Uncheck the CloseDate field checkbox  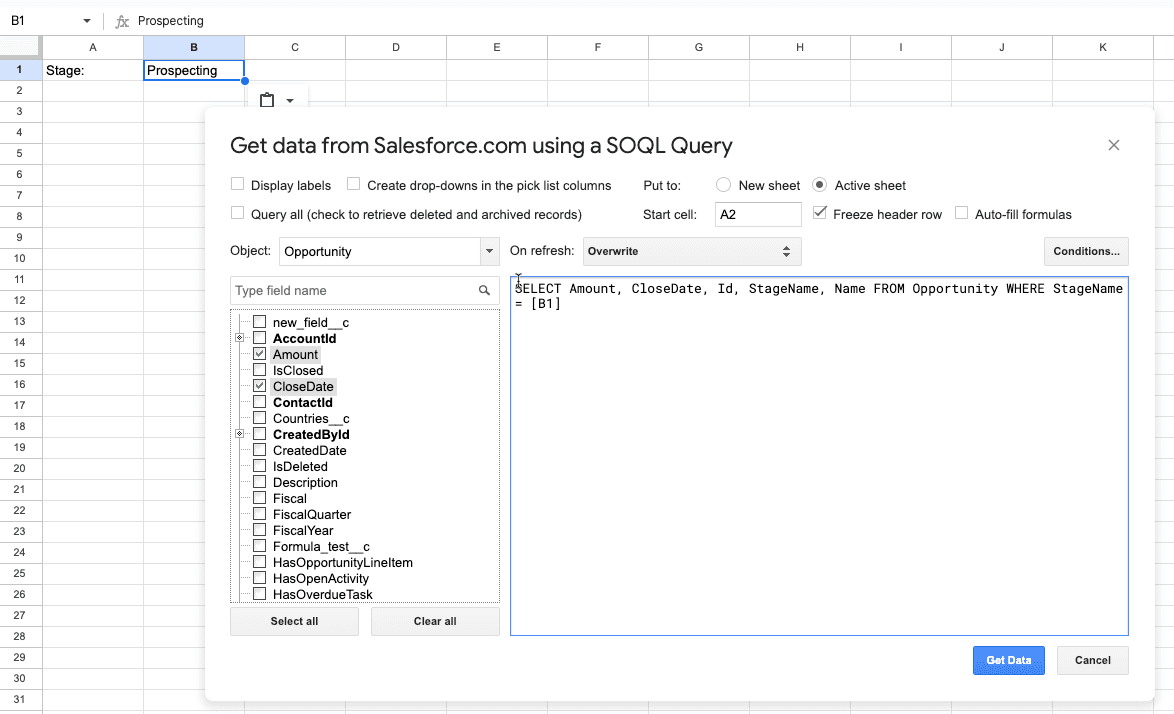pyautogui.click(x=260, y=386)
